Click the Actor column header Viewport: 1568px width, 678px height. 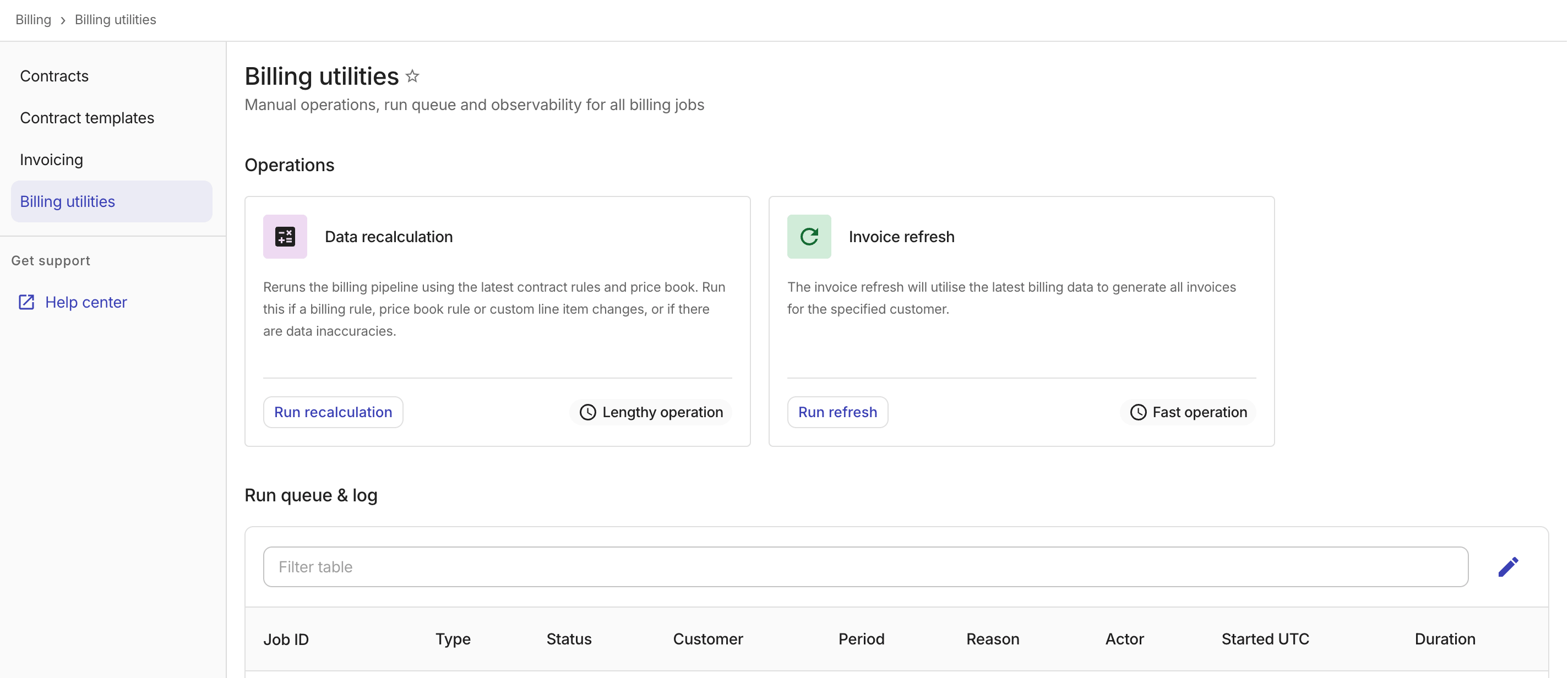[1124, 639]
